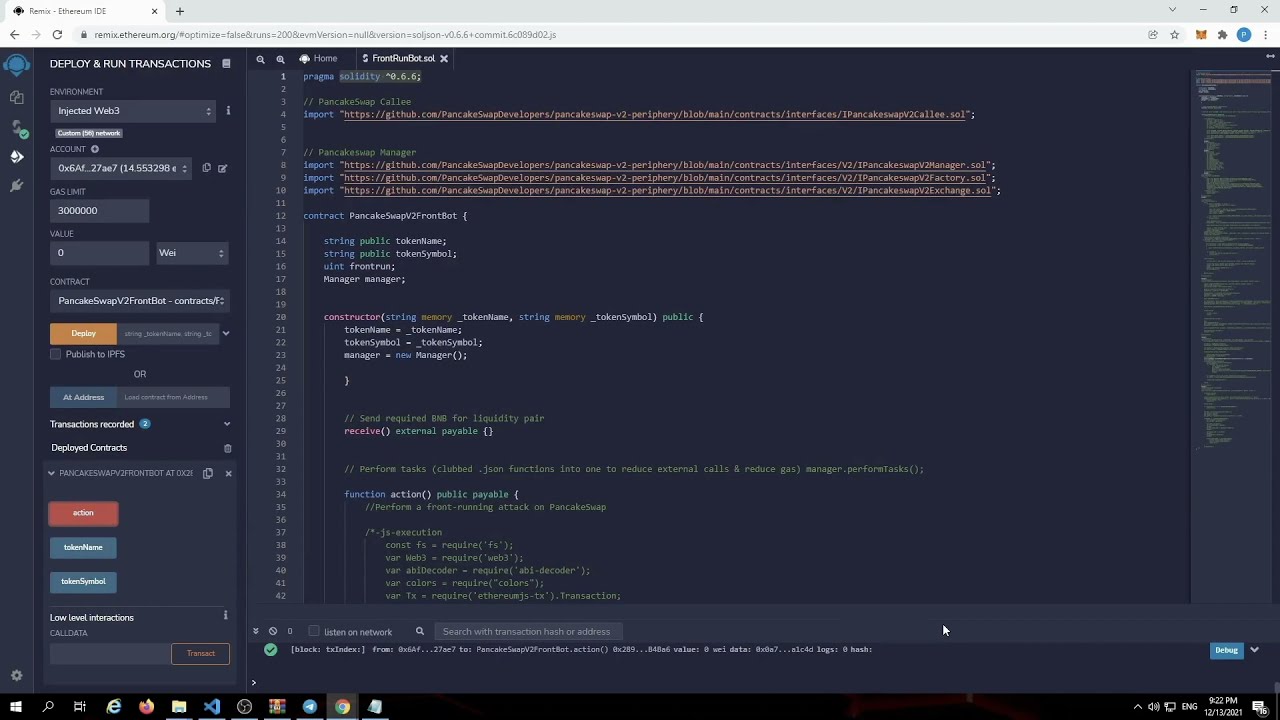This screenshot has height=720, width=1280.
Task: Open the Chrome profile avatar
Action: [x=1244, y=34]
